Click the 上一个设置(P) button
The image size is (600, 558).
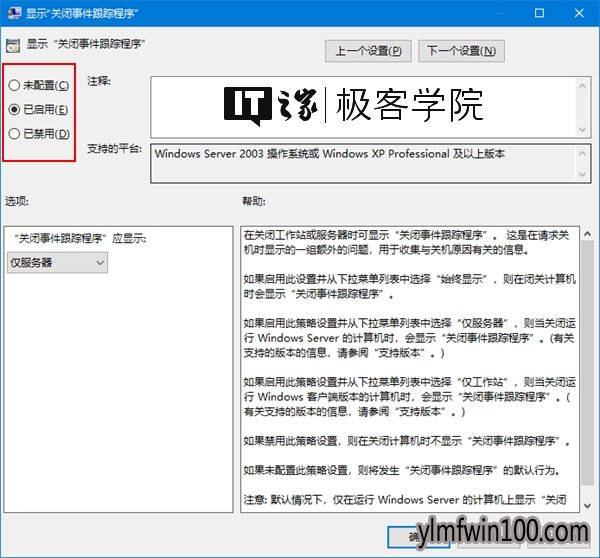(x=368, y=51)
